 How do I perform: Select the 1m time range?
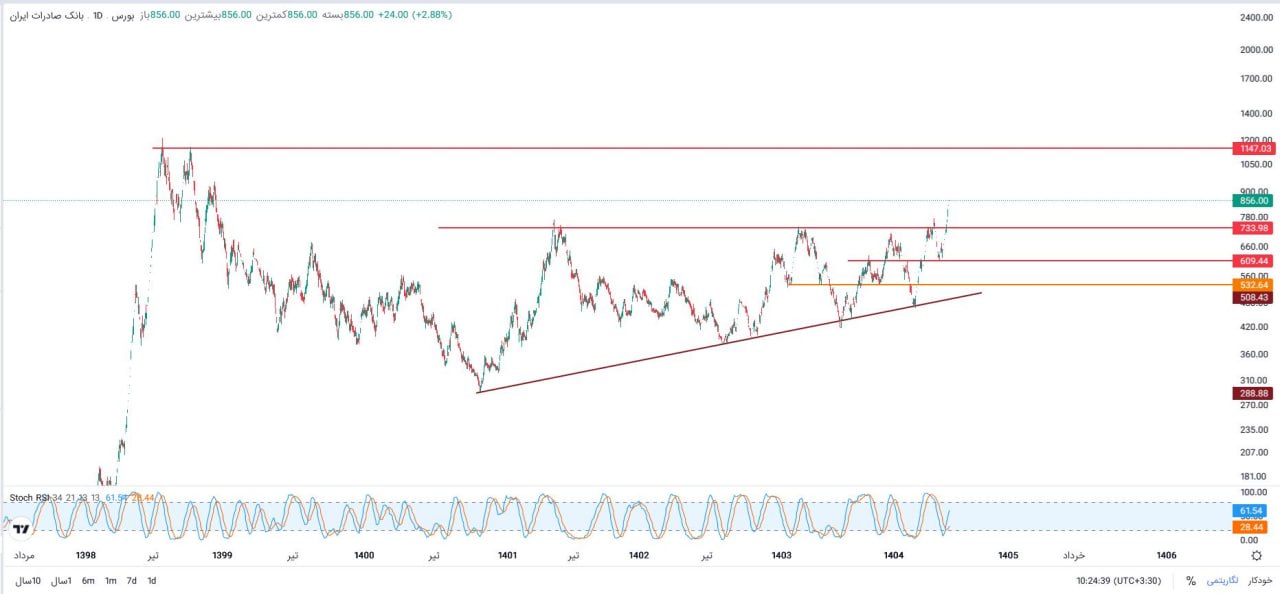[x=110, y=580]
